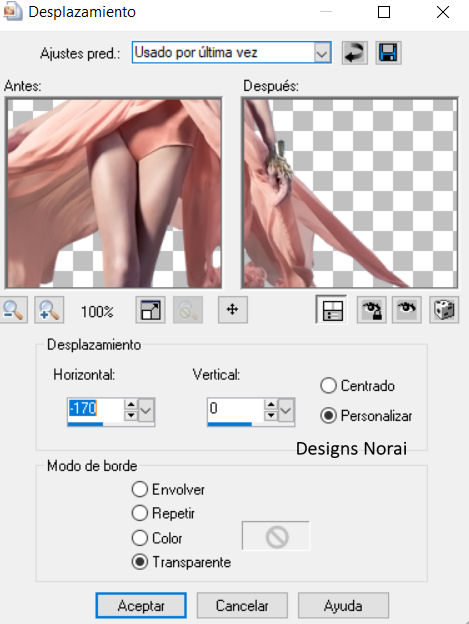Image resolution: width=469 pixels, height=624 pixels.
Task: Save preset with floppy disk icon
Action: pos(388,53)
